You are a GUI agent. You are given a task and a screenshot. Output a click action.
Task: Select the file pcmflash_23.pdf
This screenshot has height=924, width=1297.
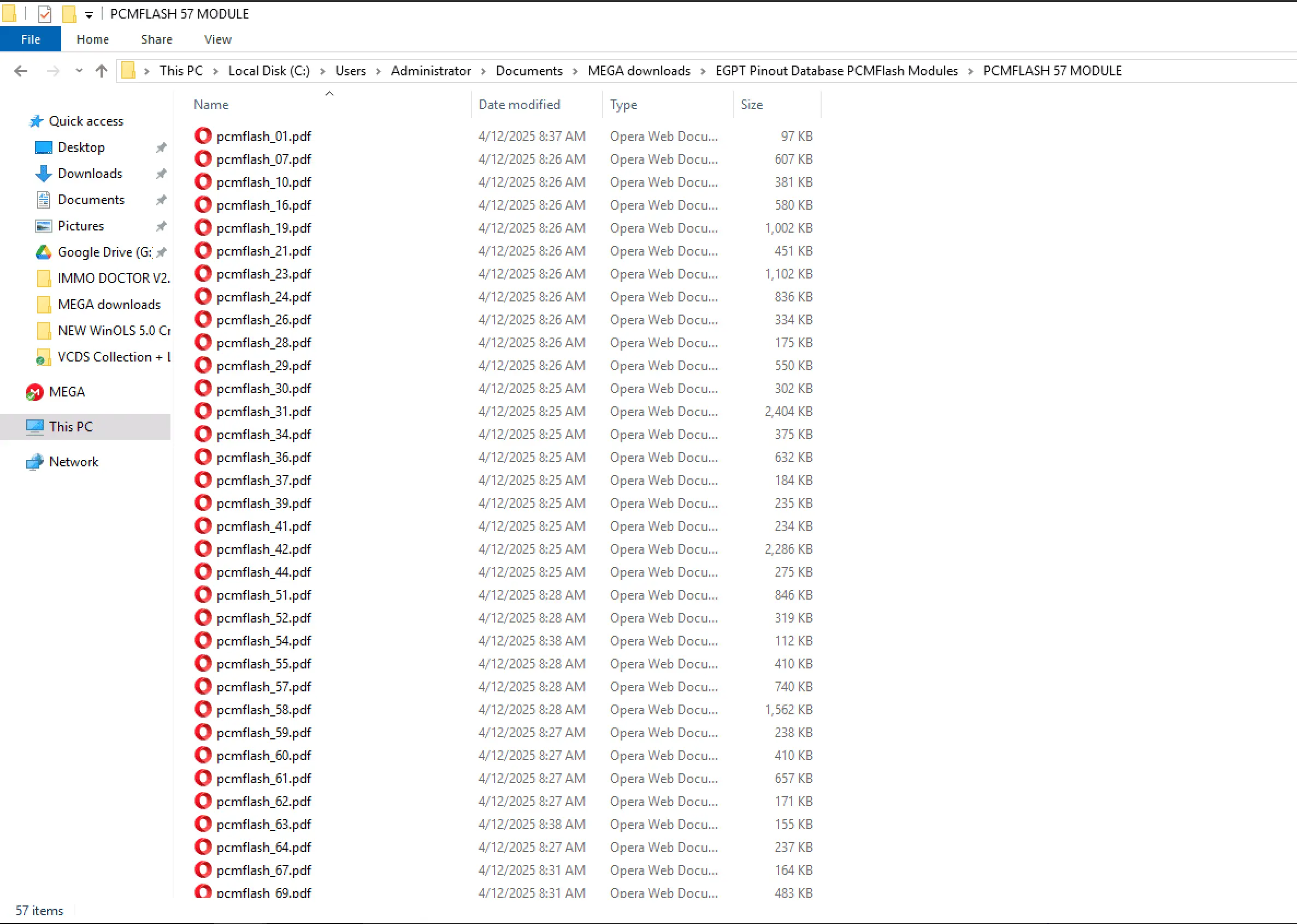click(x=263, y=274)
